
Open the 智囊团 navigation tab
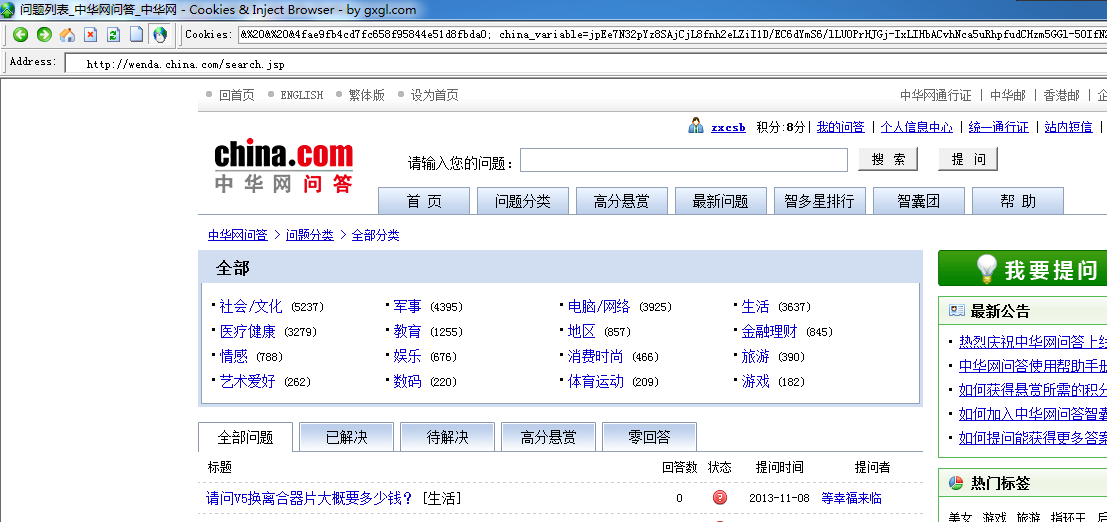click(x=918, y=201)
